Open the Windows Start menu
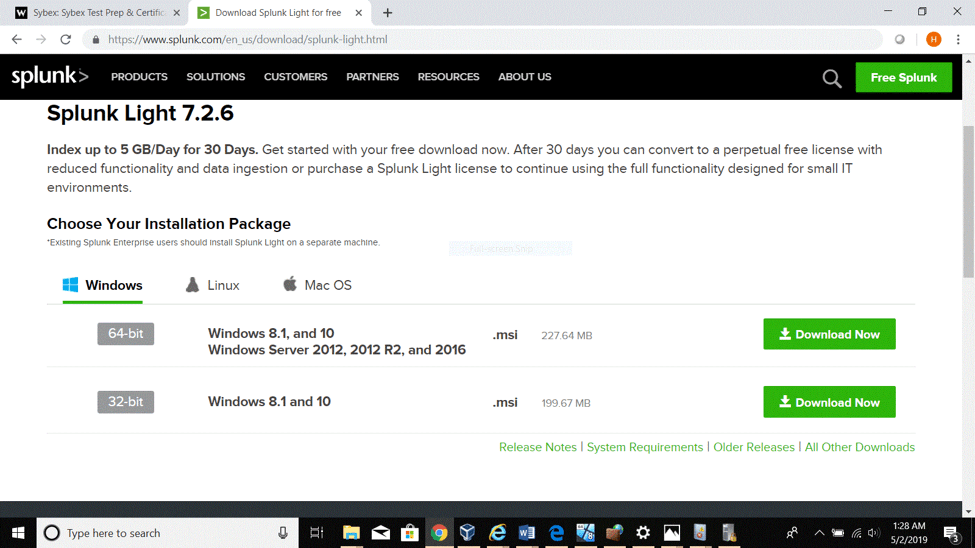 pyautogui.click(x=18, y=533)
